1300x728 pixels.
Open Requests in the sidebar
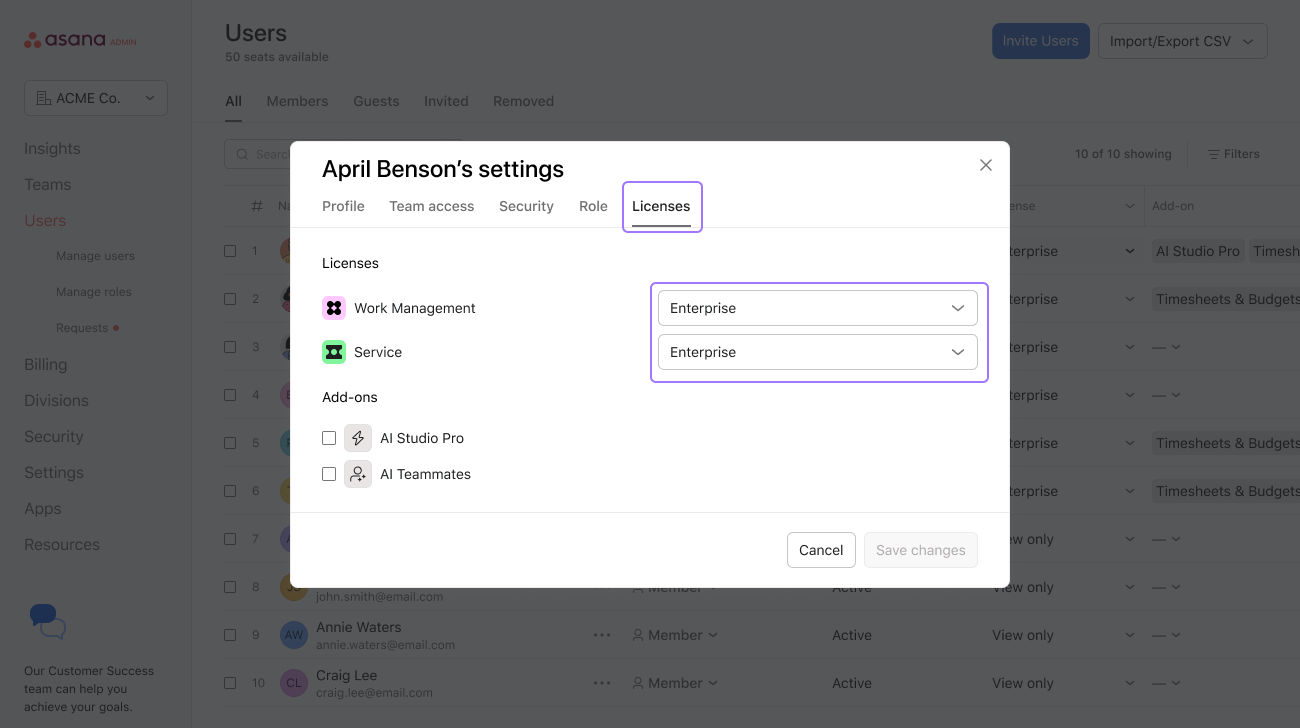coord(82,328)
